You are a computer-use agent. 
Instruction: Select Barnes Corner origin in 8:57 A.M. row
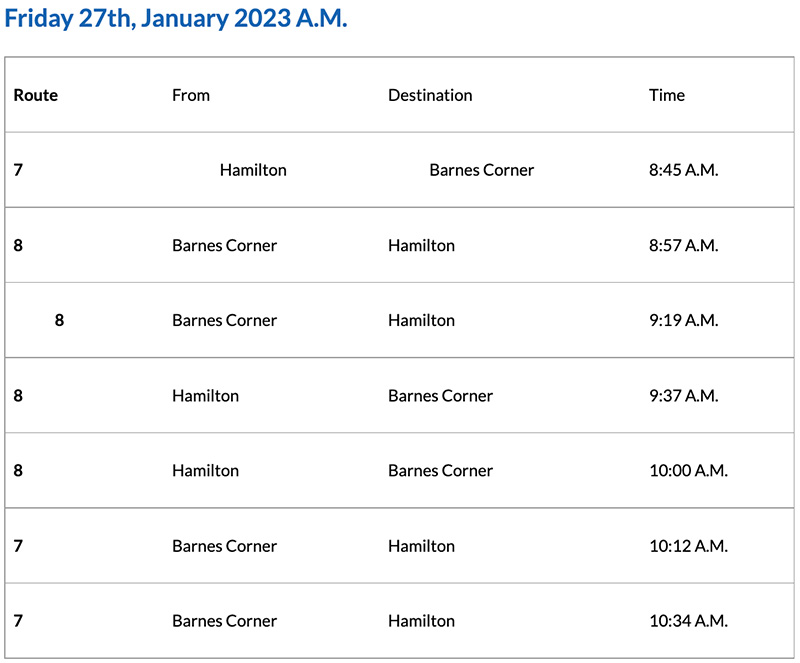point(224,245)
